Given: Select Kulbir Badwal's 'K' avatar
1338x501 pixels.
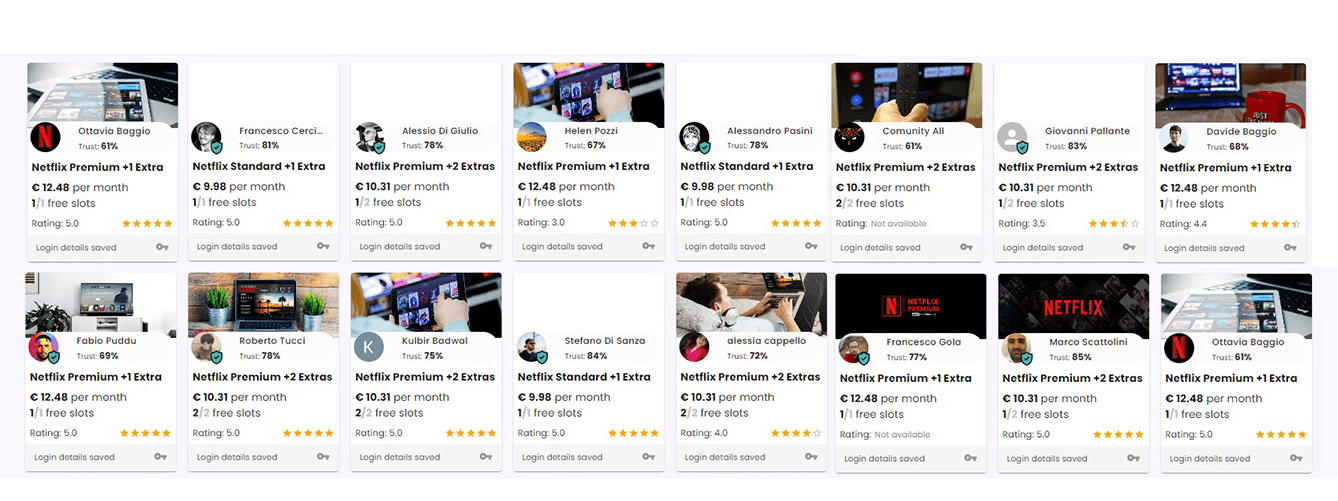Looking at the screenshot, I should [x=369, y=347].
